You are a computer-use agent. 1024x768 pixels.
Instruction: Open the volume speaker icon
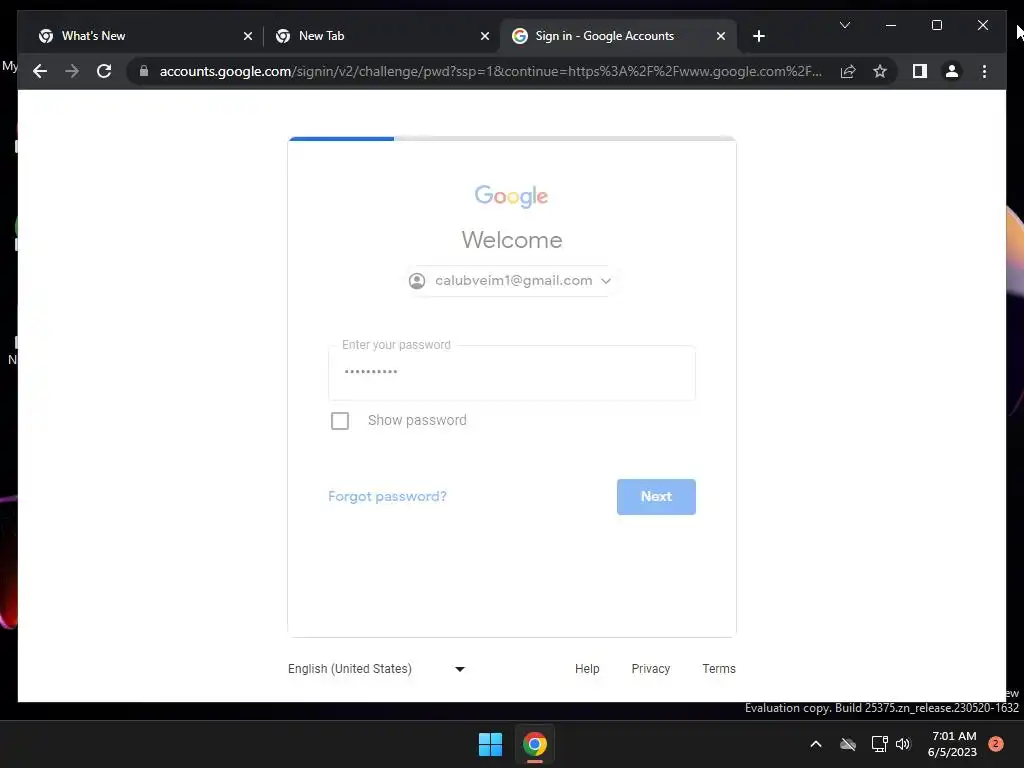tap(903, 744)
